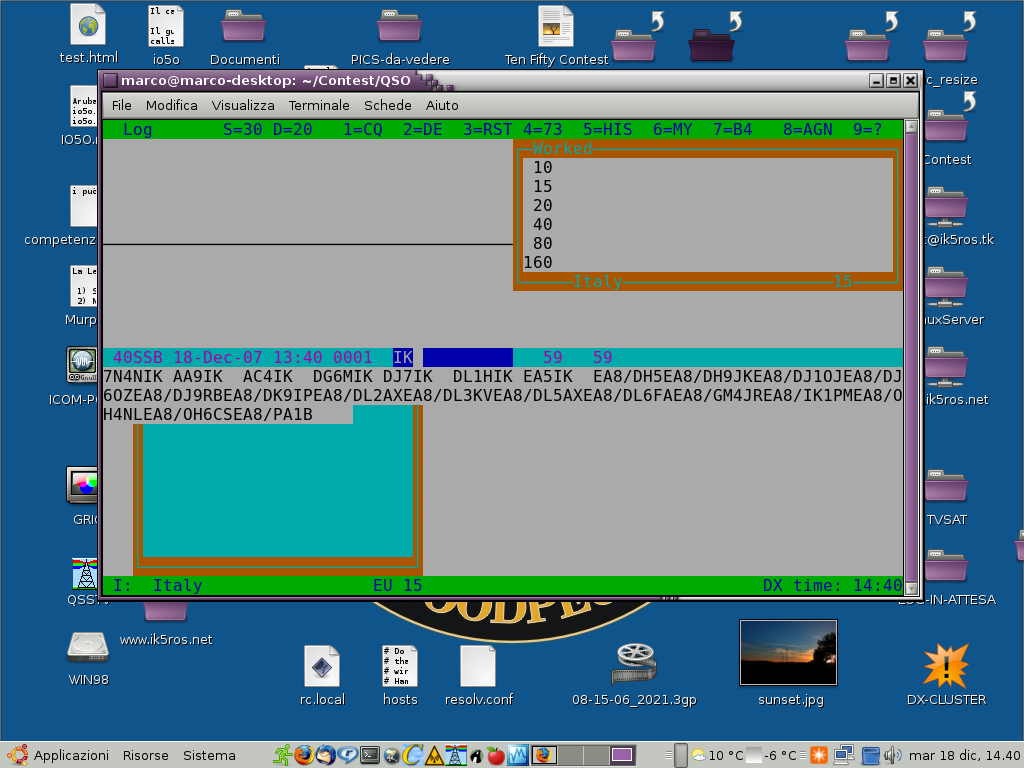Open the Risorse panel menu
This screenshot has width=1024, height=768.
145,756
